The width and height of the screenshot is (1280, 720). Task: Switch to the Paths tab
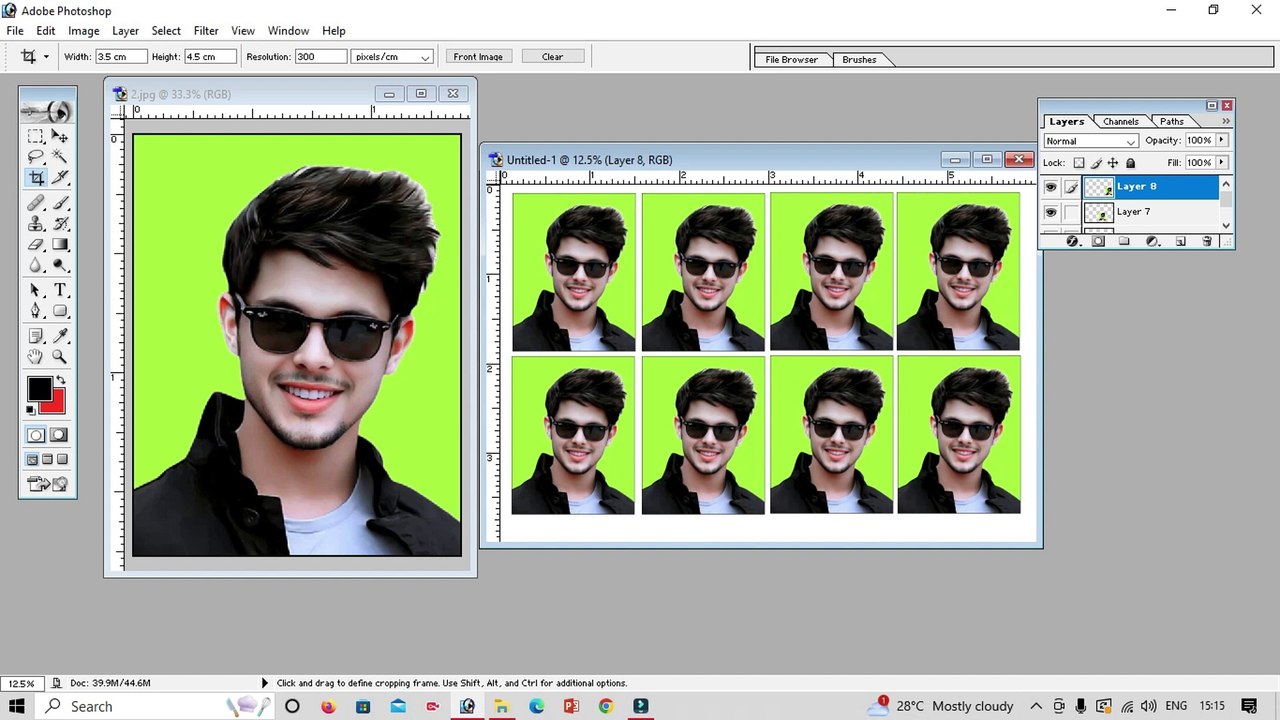coord(1171,122)
